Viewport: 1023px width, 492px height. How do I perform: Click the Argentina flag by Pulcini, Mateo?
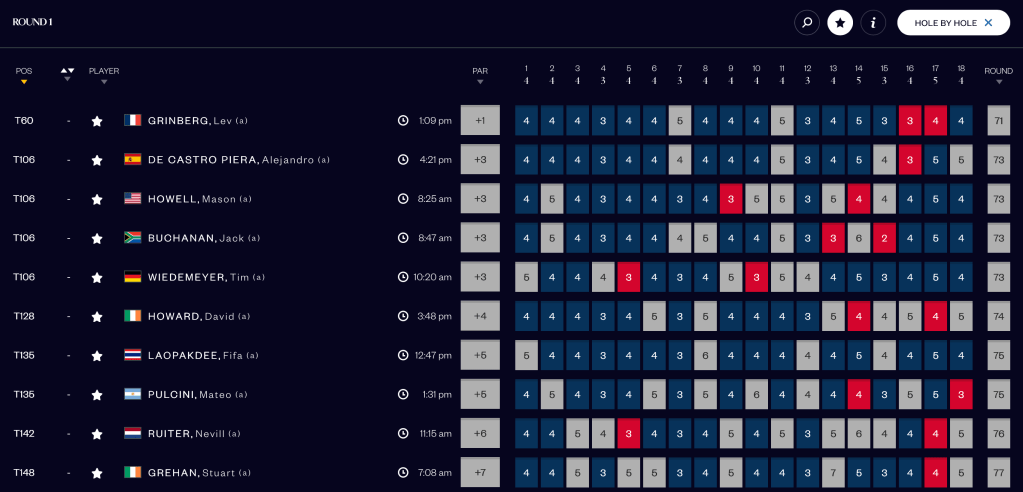(x=132, y=394)
